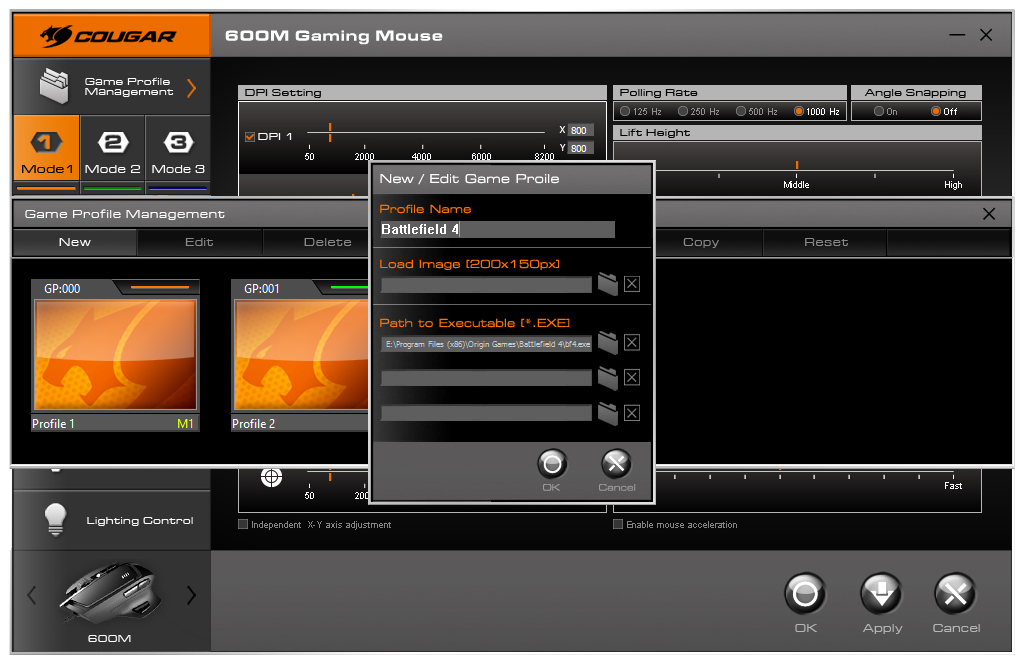Turn Angle Snapping On
1024x665 pixels.
point(878,112)
